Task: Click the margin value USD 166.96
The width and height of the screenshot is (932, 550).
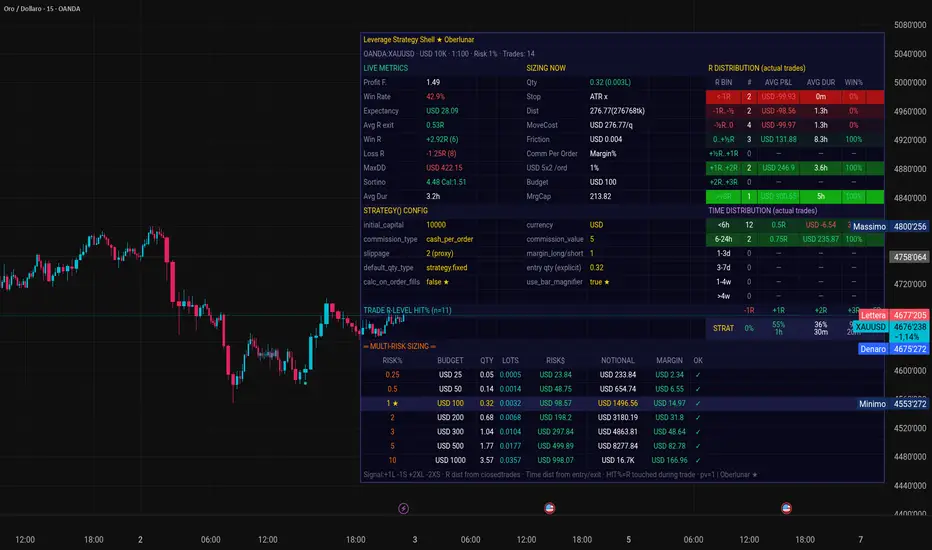Action: point(669,460)
